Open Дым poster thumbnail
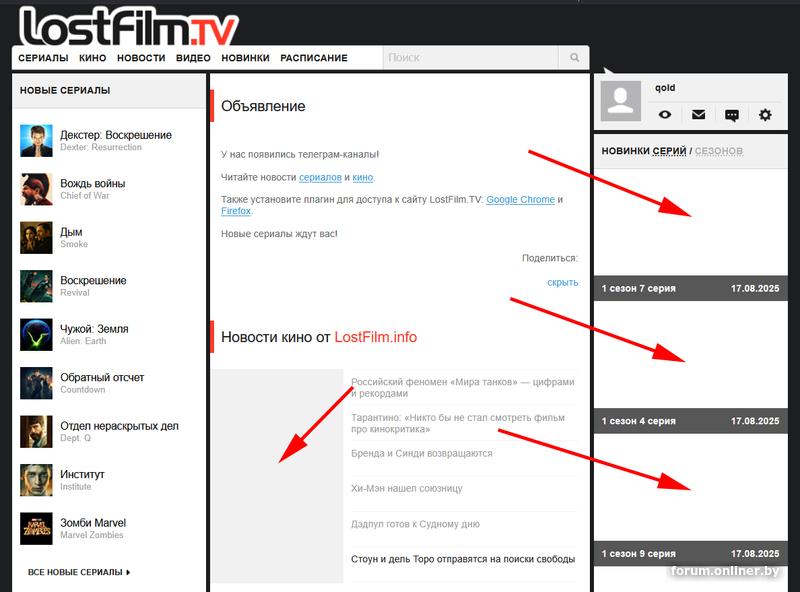The image size is (800, 592). (x=36, y=237)
